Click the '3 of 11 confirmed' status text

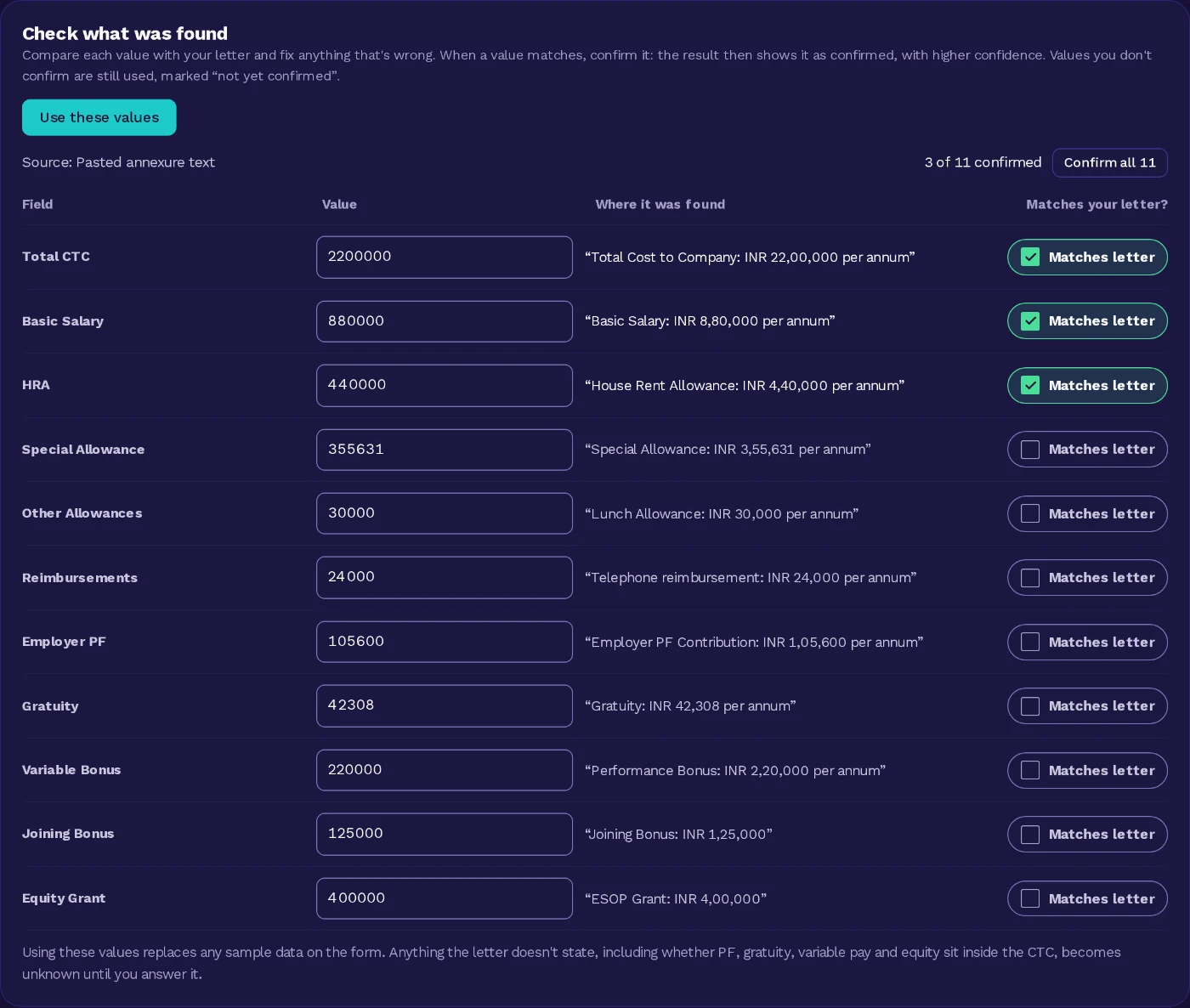[983, 162]
